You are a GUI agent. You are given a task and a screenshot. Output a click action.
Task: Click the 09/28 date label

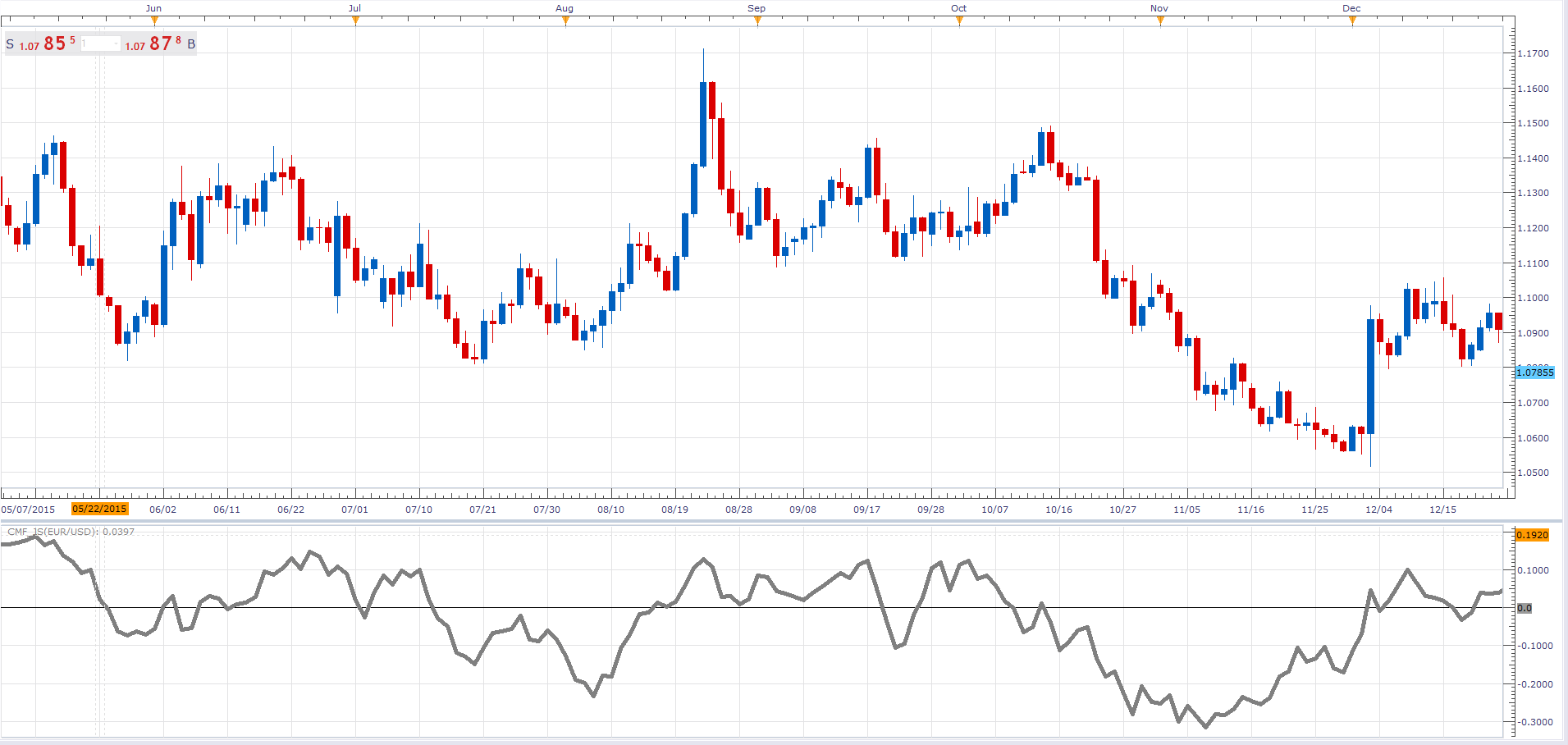click(931, 510)
